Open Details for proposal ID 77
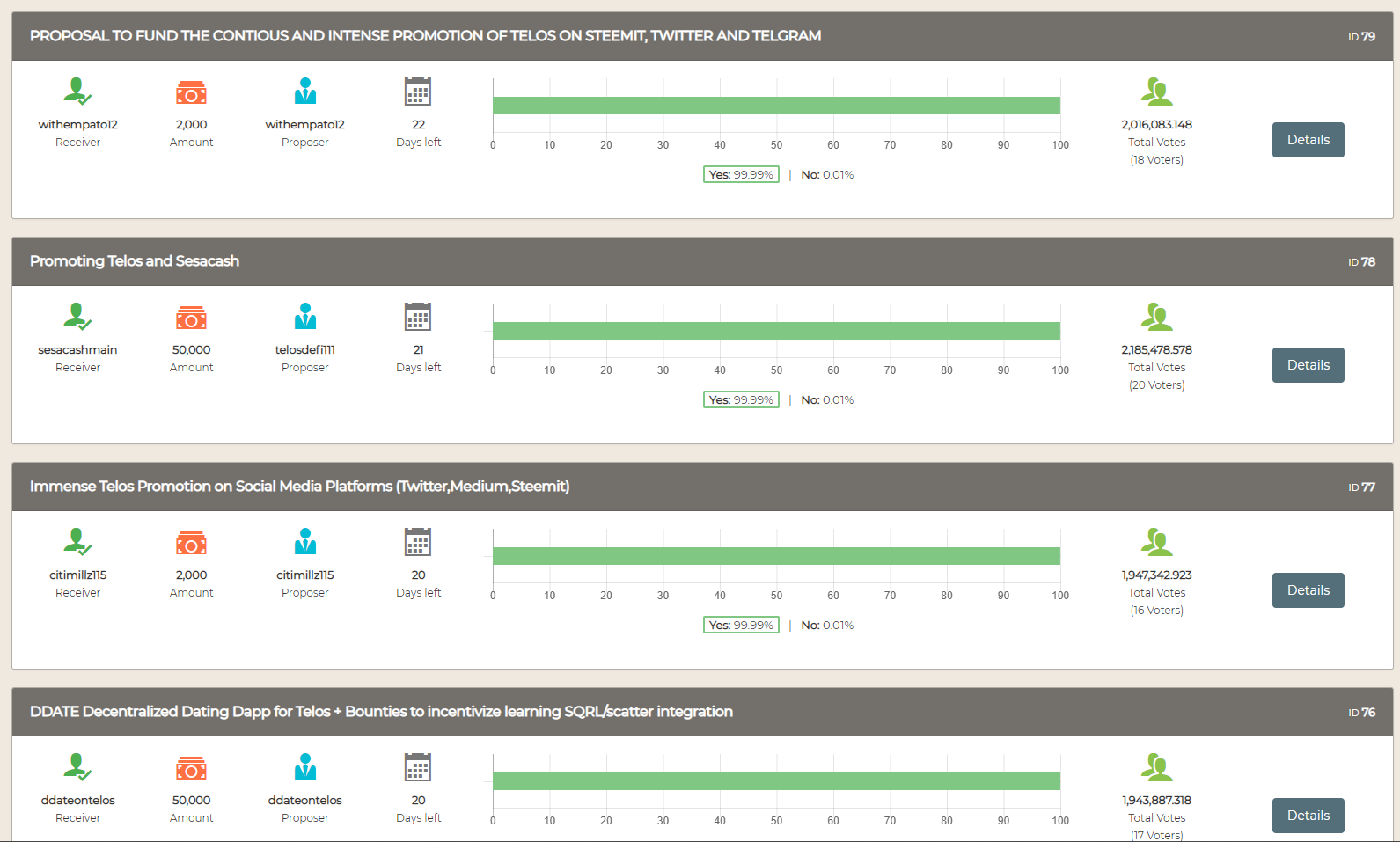 [1308, 590]
